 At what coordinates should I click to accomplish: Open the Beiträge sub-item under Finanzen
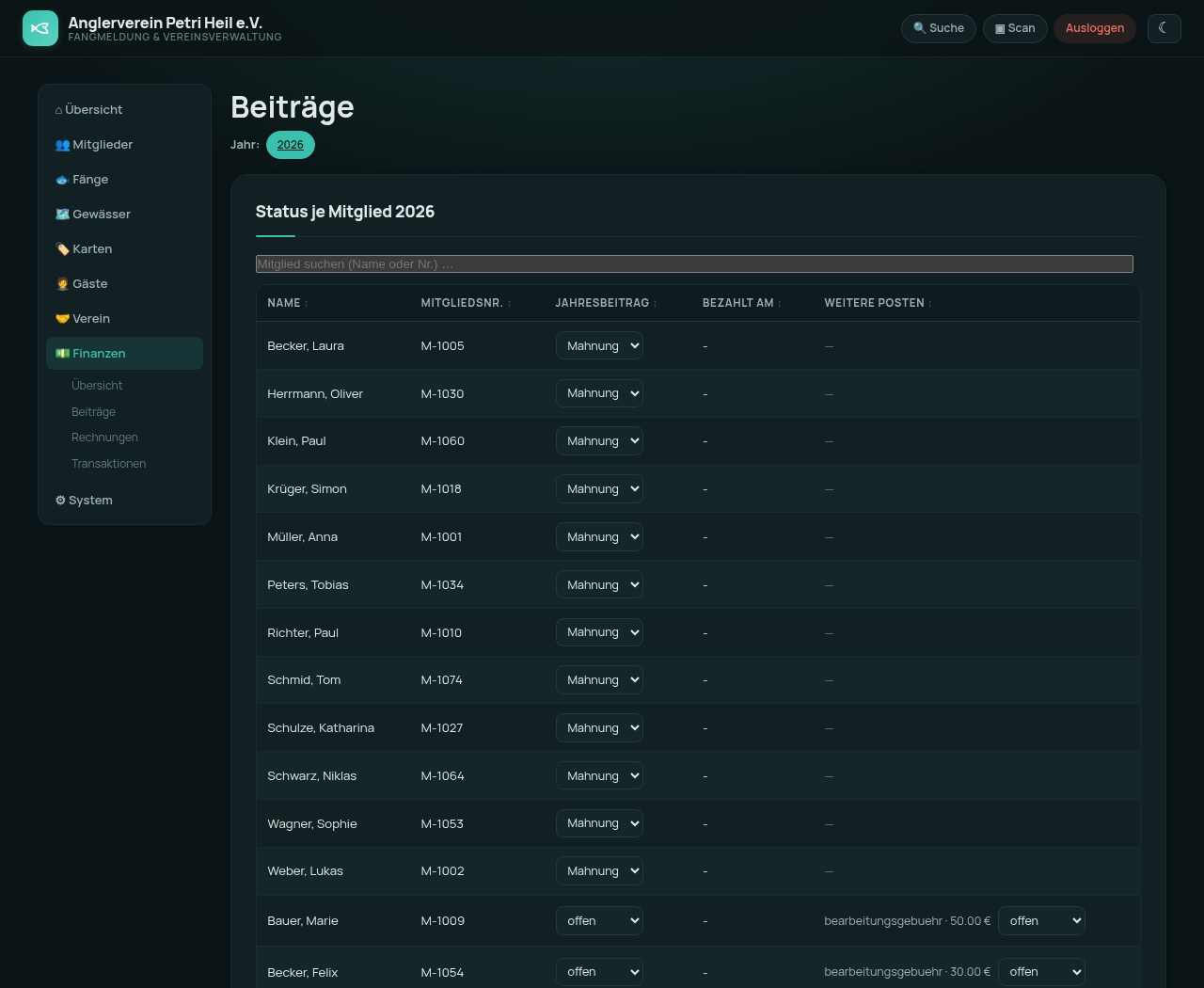93,412
